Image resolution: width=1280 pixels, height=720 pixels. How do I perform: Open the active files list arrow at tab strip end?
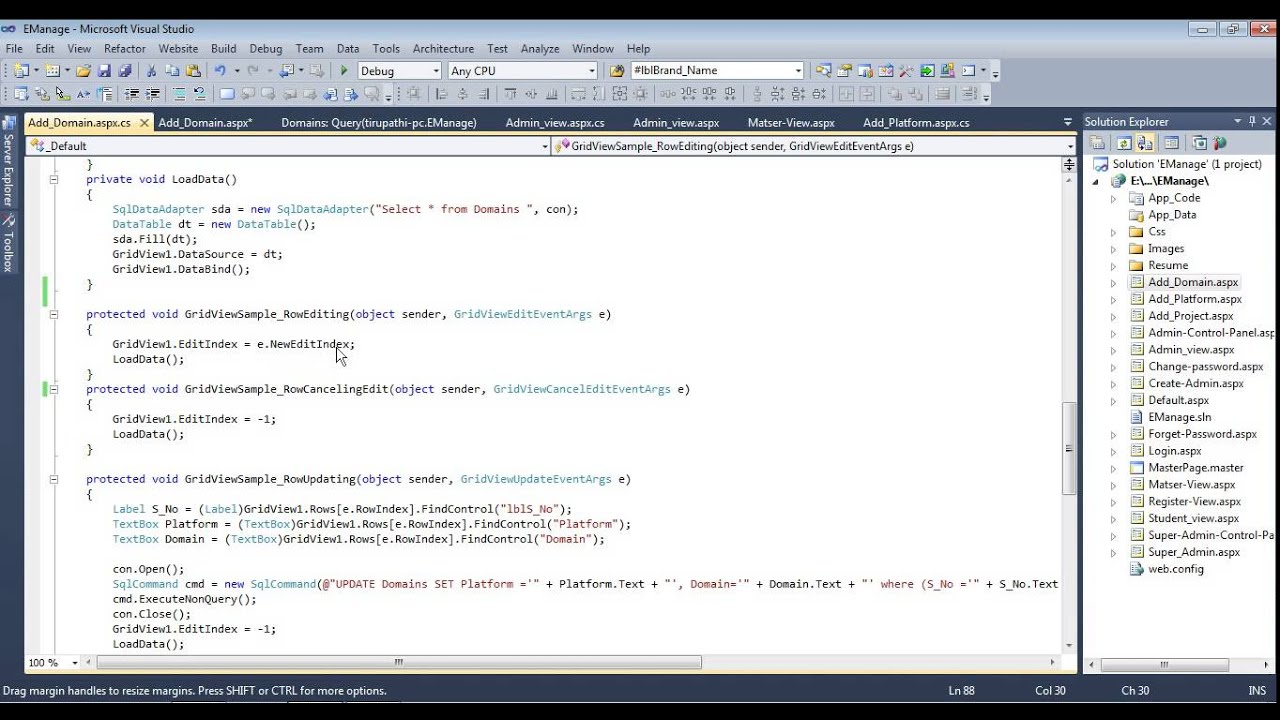pos(1068,122)
